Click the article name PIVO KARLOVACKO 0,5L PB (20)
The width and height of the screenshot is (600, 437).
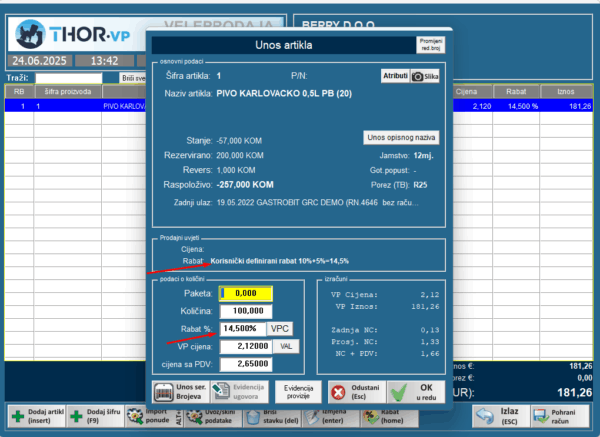(x=284, y=93)
